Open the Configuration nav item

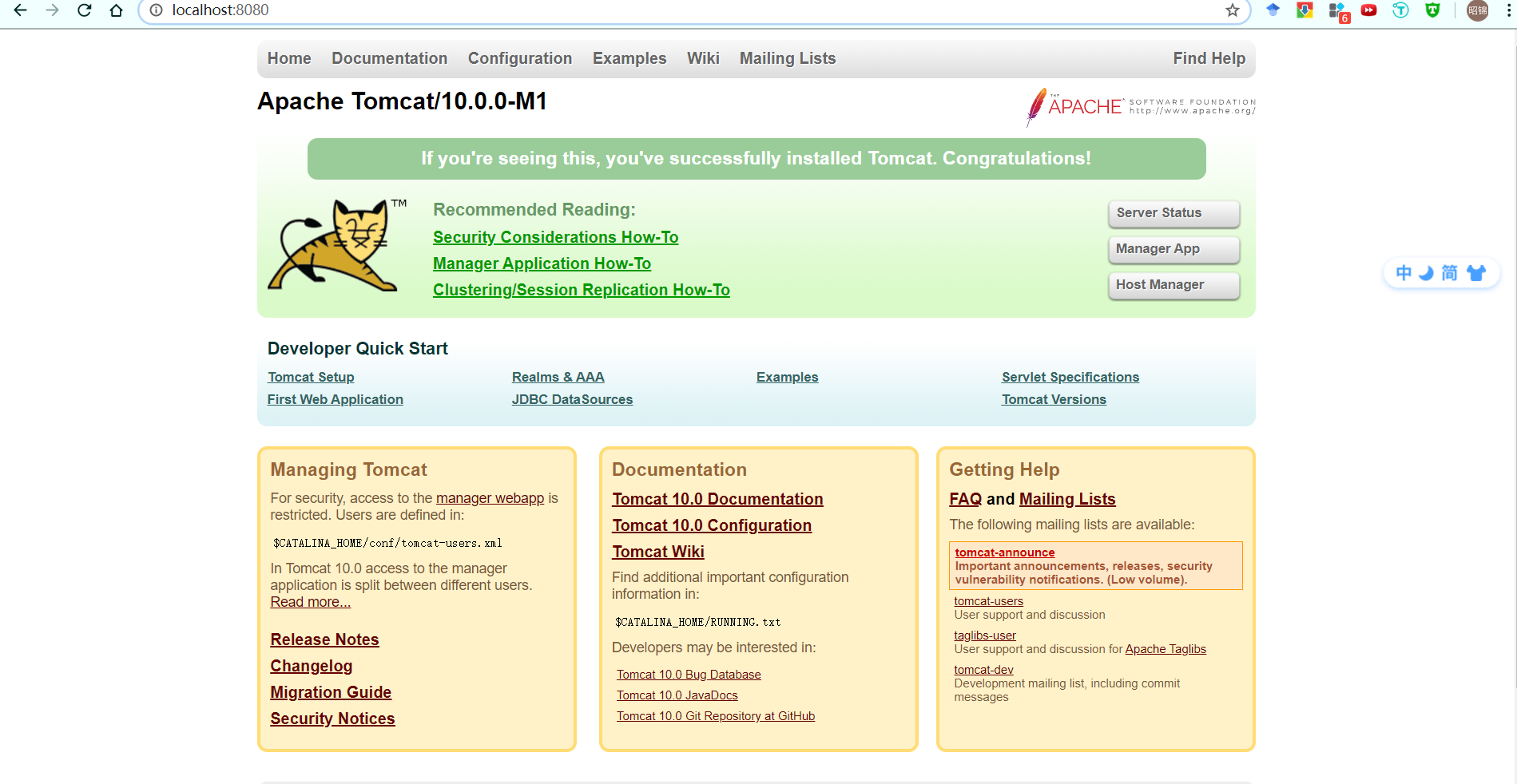click(x=520, y=58)
